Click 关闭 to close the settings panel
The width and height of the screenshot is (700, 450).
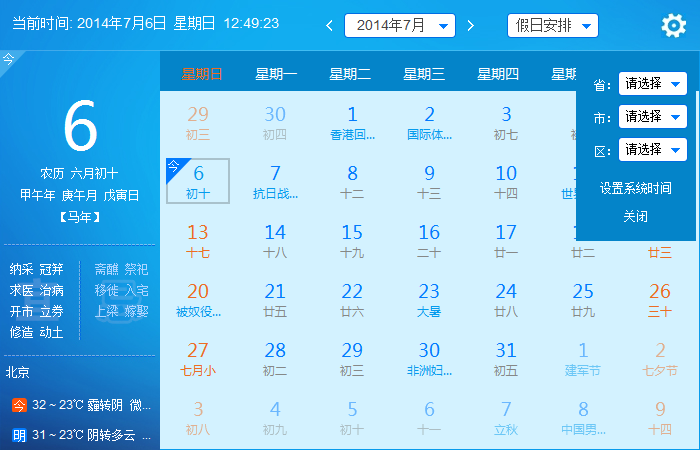click(x=635, y=216)
